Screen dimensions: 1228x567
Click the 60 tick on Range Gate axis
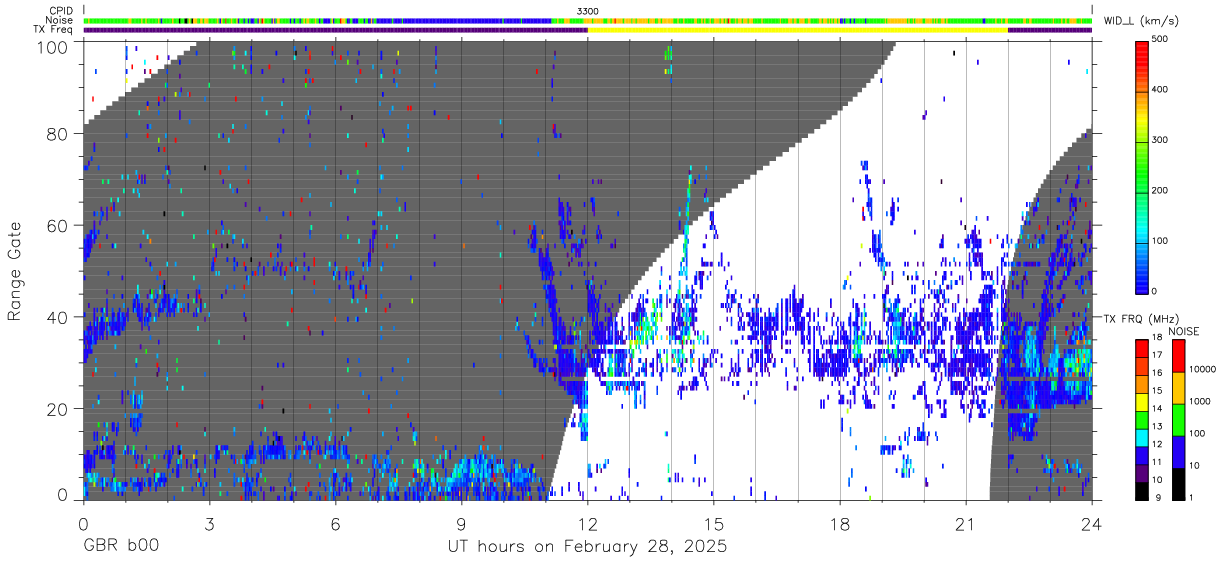click(x=58, y=226)
